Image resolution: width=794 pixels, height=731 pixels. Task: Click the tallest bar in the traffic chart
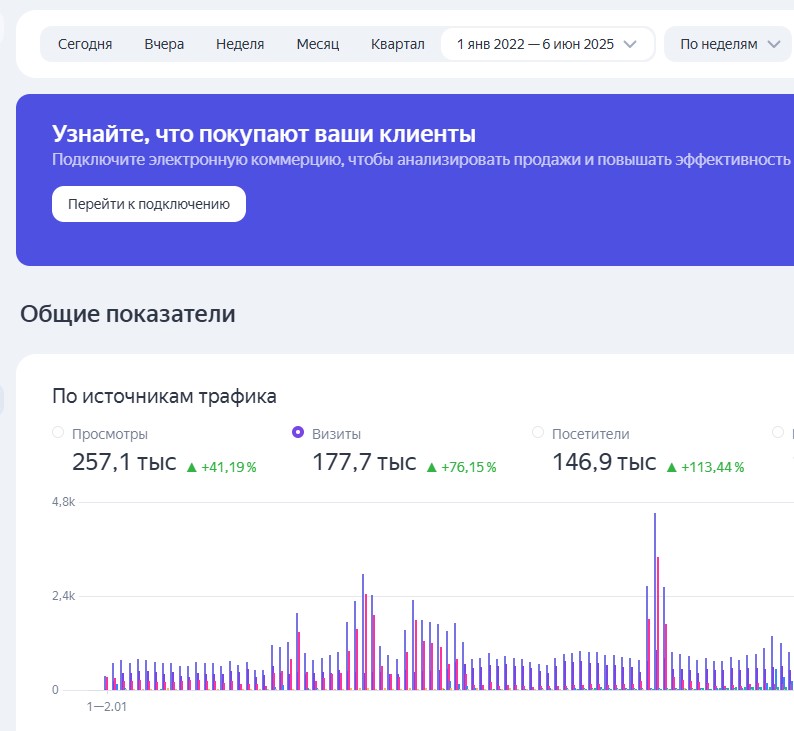pos(655,601)
